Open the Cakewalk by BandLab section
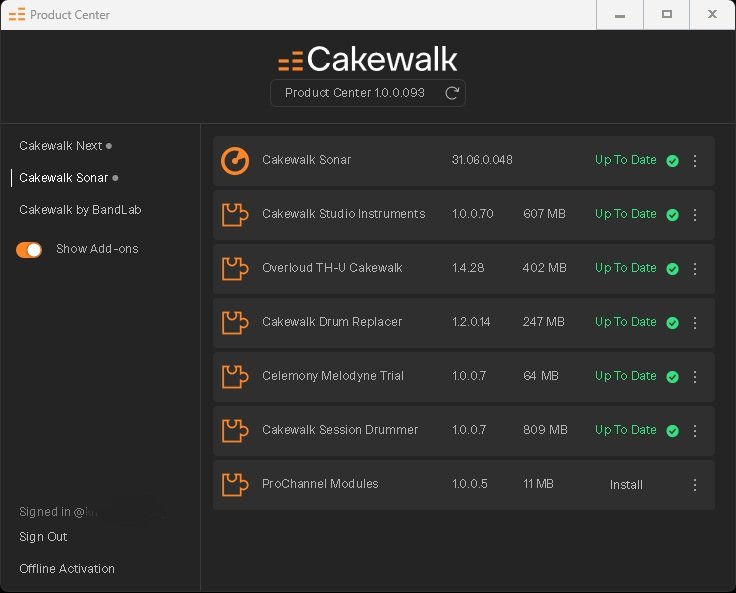 pos(80,209)
